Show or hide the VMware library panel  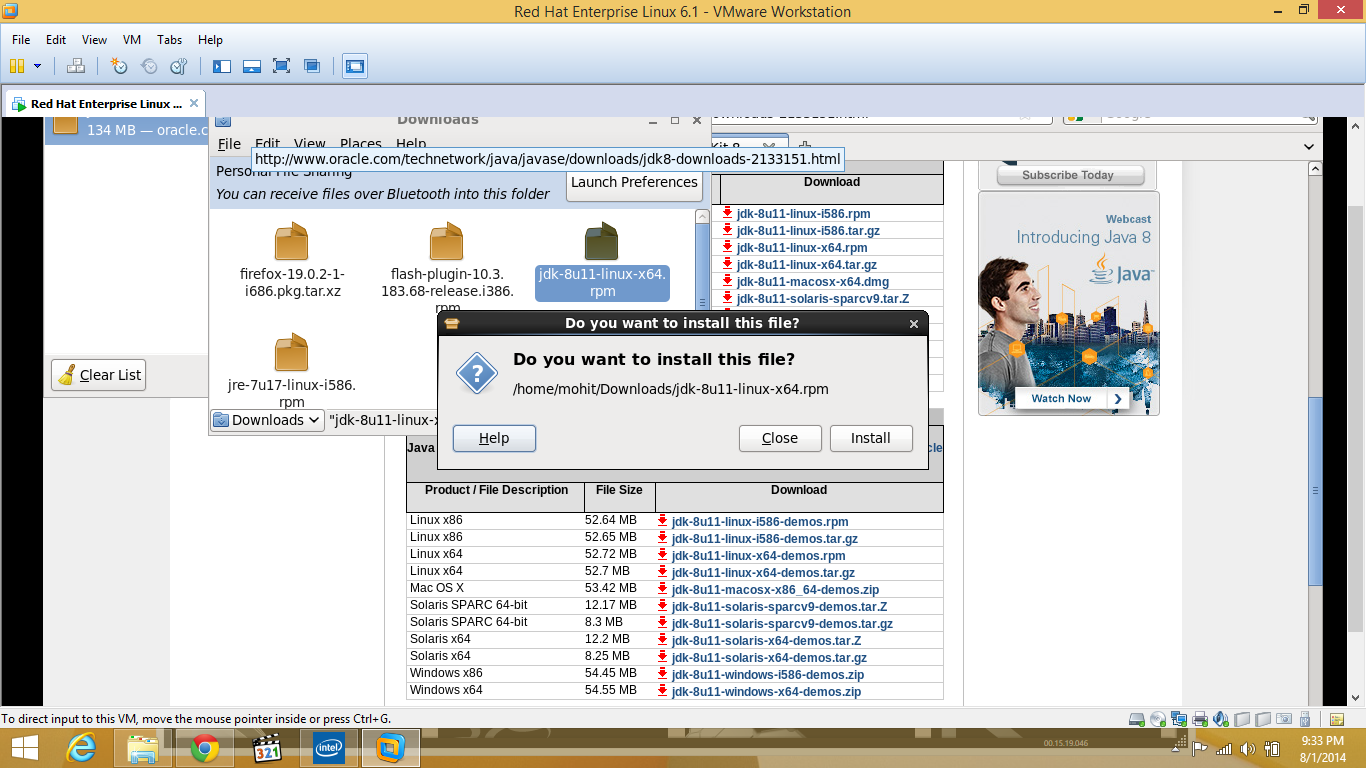click(x=222, y=66)
